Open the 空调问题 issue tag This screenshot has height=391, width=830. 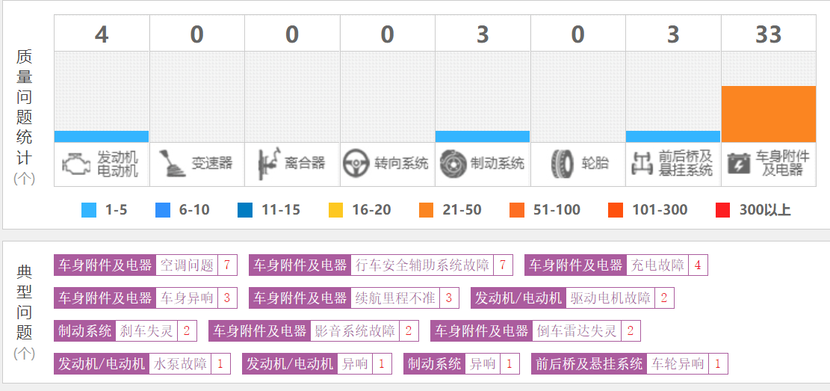coord(146,265)
